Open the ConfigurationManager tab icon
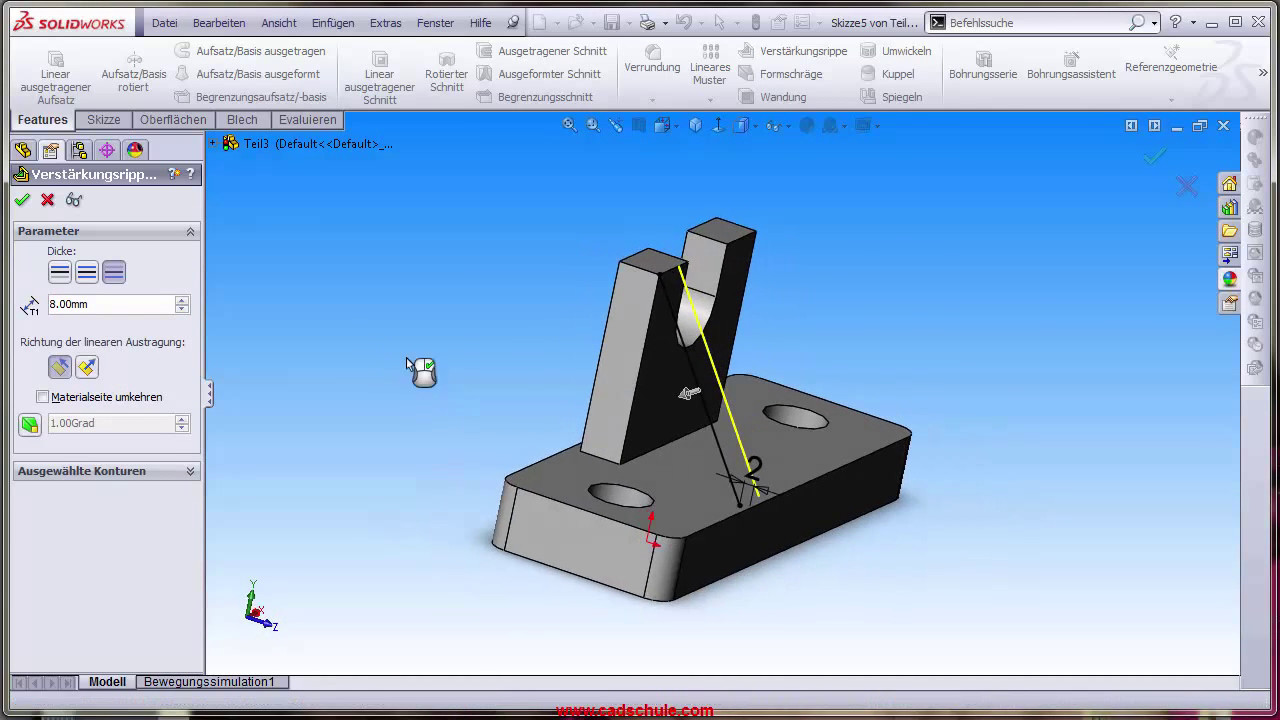 point(80,150)
